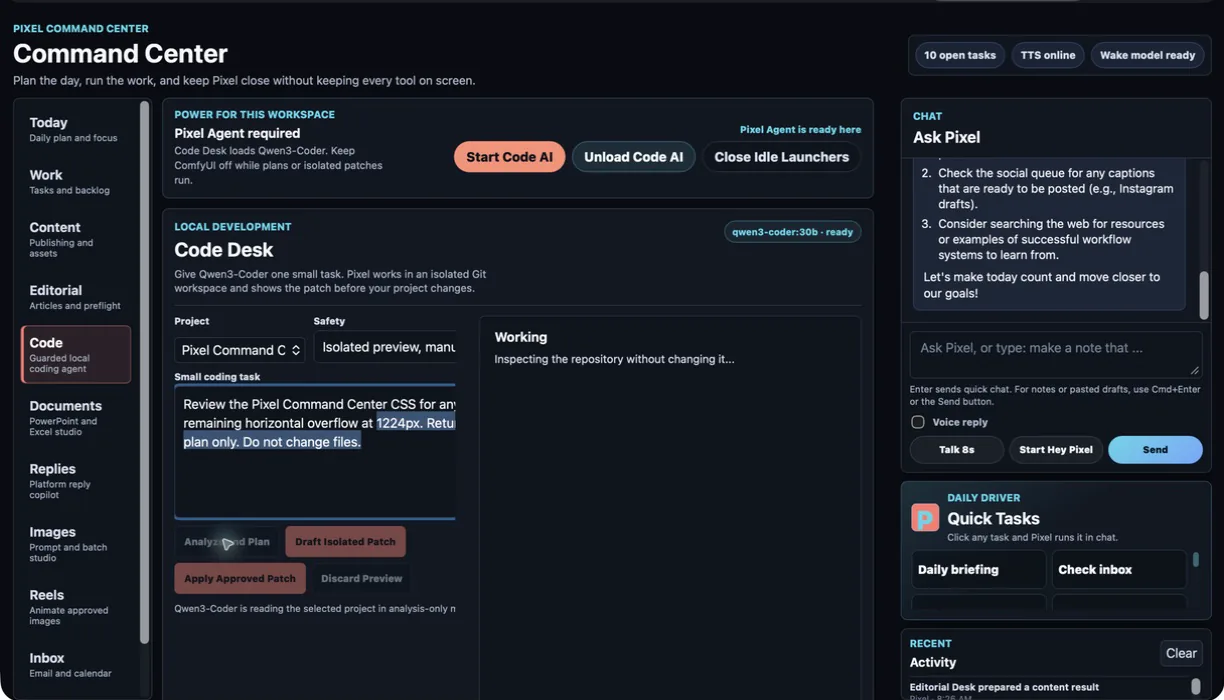Send the chat message with Send button
The width and height of the screenshot is (1224, 700).
click(x=1155, y=450)
